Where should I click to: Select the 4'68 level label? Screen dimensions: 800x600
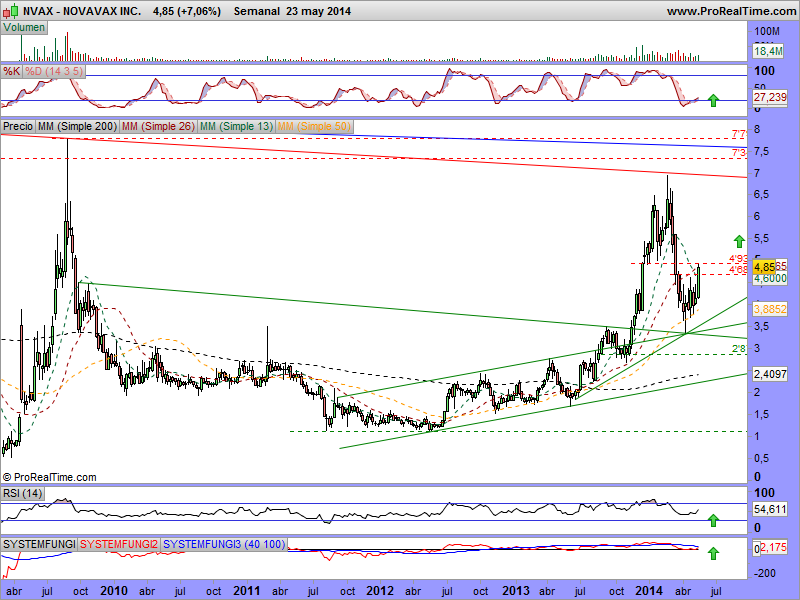[738, 269]
